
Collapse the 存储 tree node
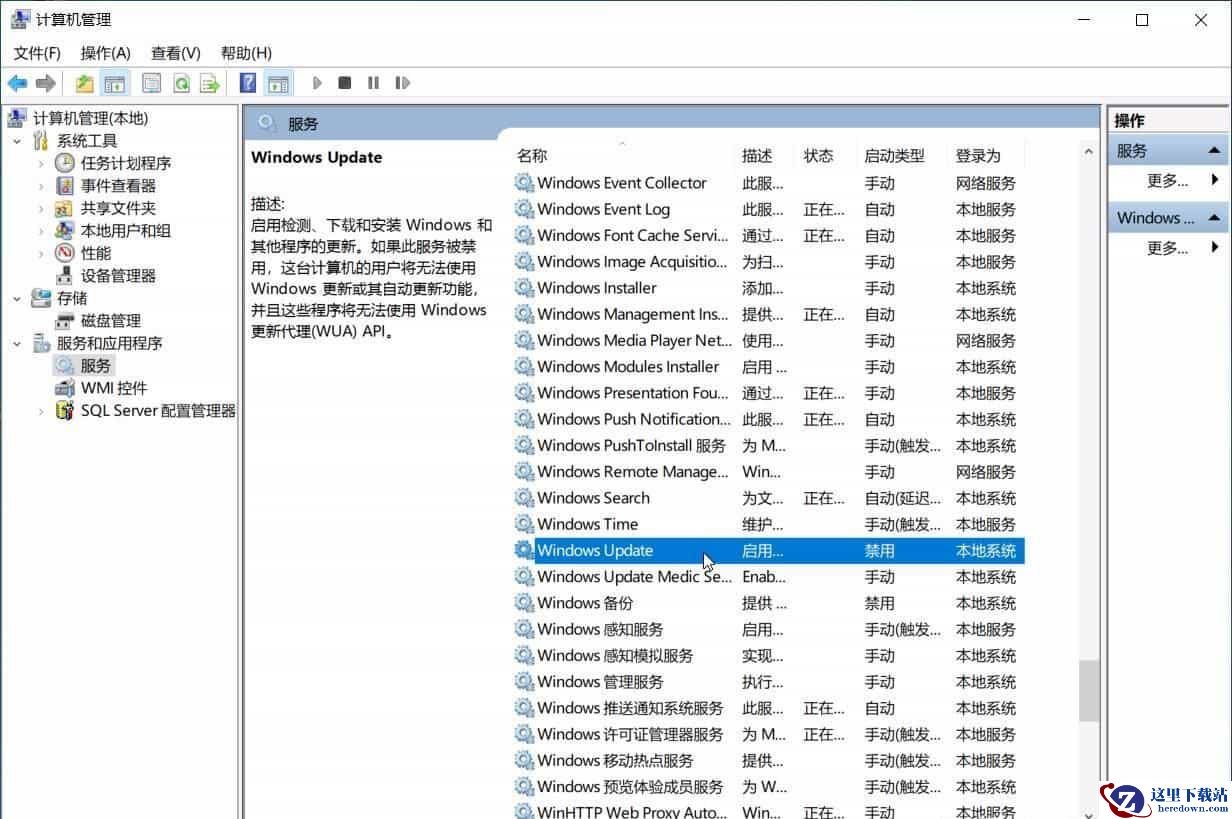coord(17,298)
